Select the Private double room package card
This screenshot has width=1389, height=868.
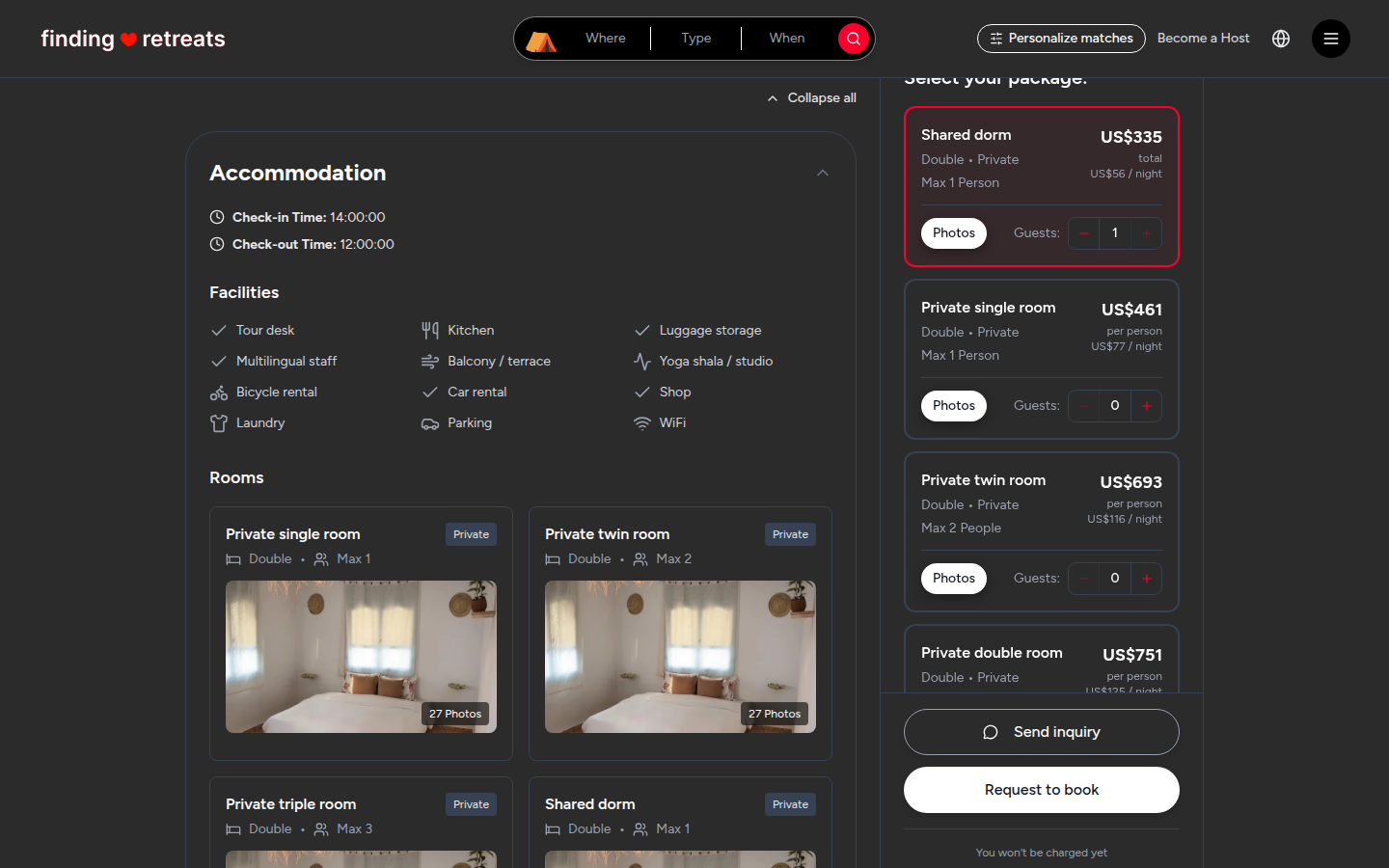click(1042, 659)
